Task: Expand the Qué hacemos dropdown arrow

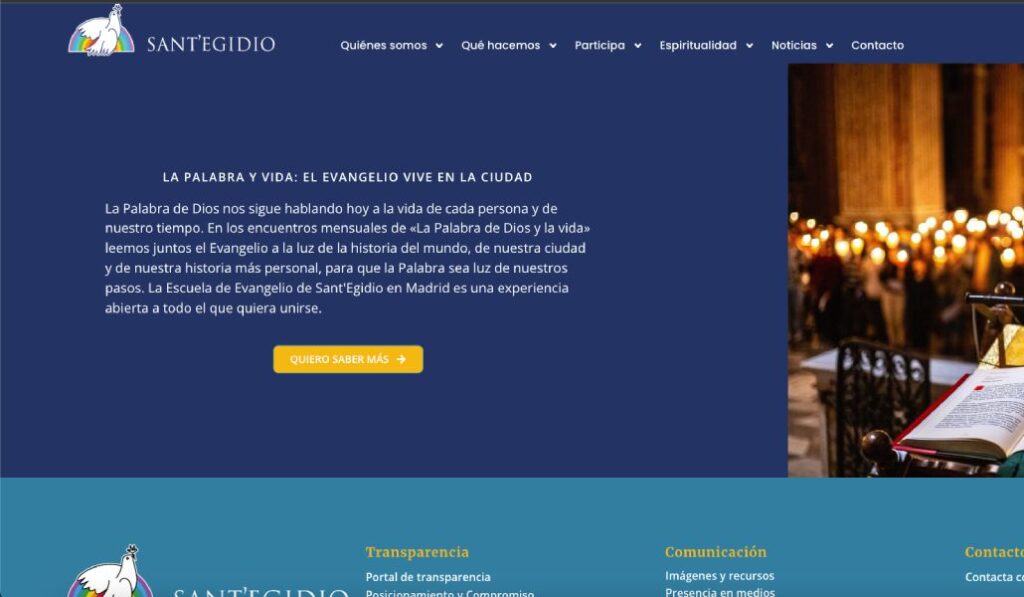Action: coord(553,46)
